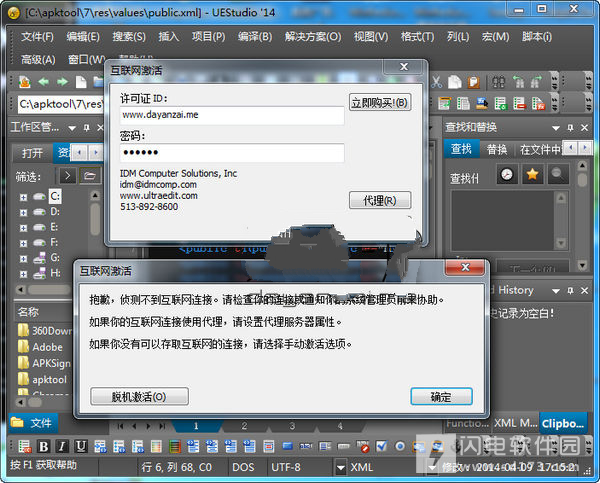Create a new file with the blank page icon
The width and height of the screenshot is (600, 483).
(x=81, y=82)
